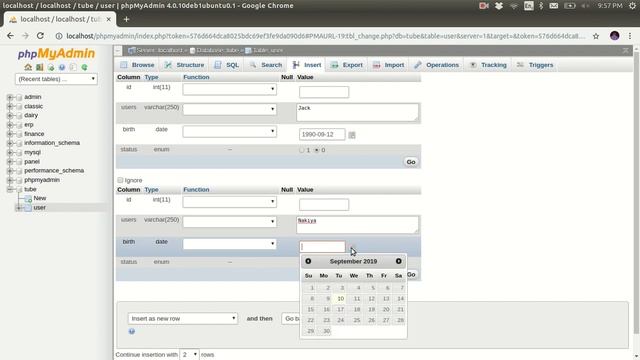Click the birth field showing 1990-09-12
This screenshot has height=360, width=640.
click(322, 134)
